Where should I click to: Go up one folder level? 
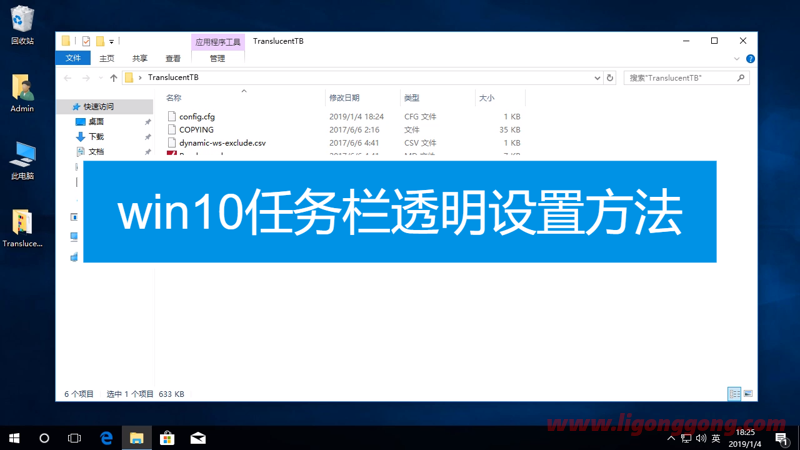pyautogui.click(x=114, y=78)
